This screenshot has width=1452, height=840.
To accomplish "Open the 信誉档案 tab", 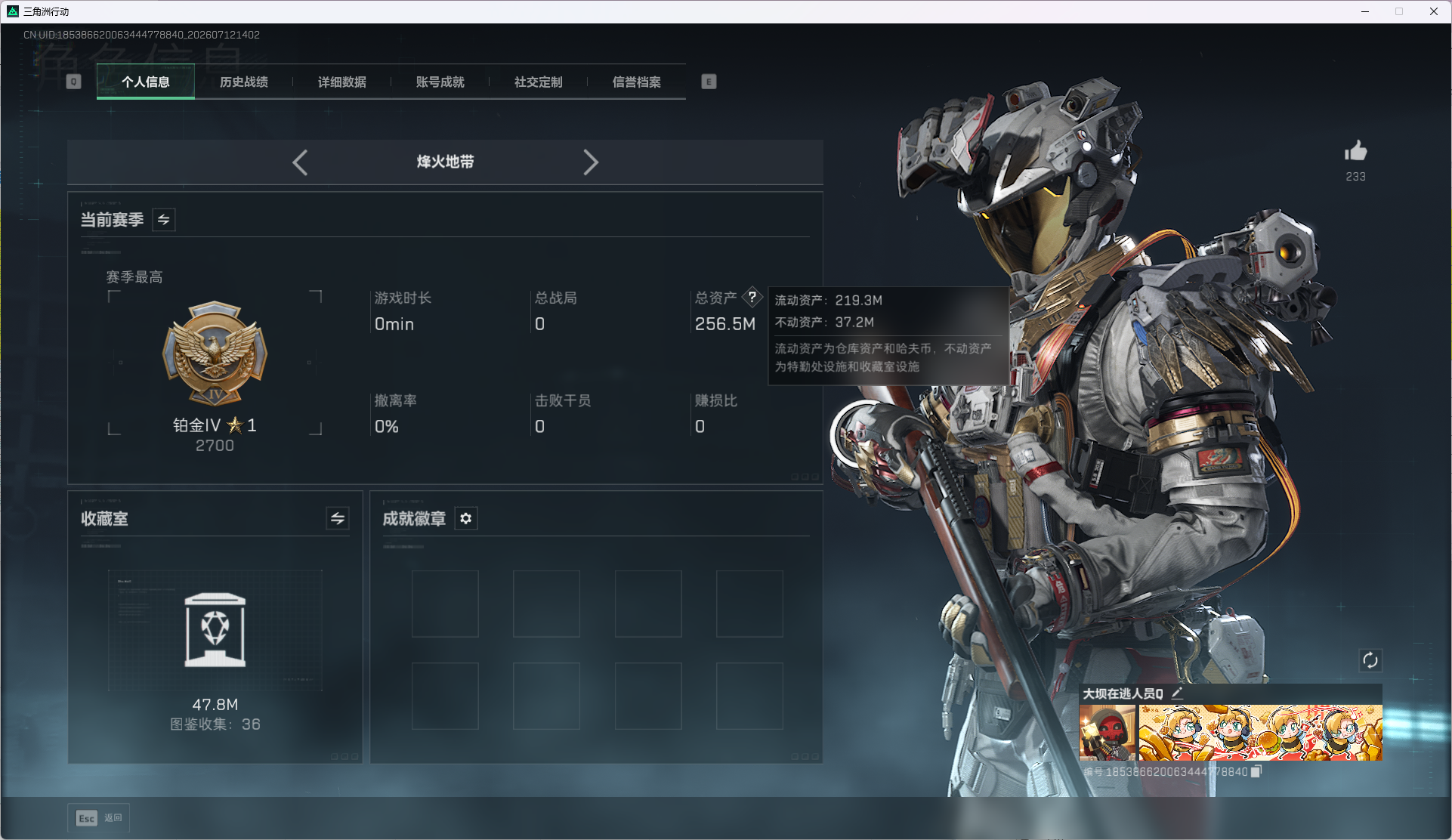I will [x=636, y=82].
